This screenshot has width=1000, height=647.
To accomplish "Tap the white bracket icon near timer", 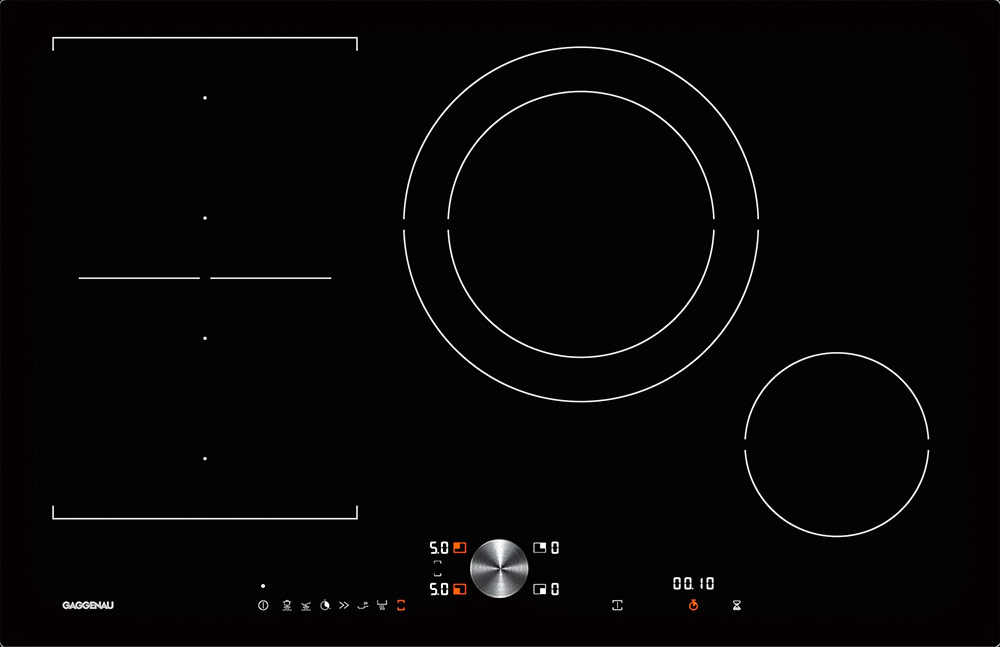I will [617, 605].
